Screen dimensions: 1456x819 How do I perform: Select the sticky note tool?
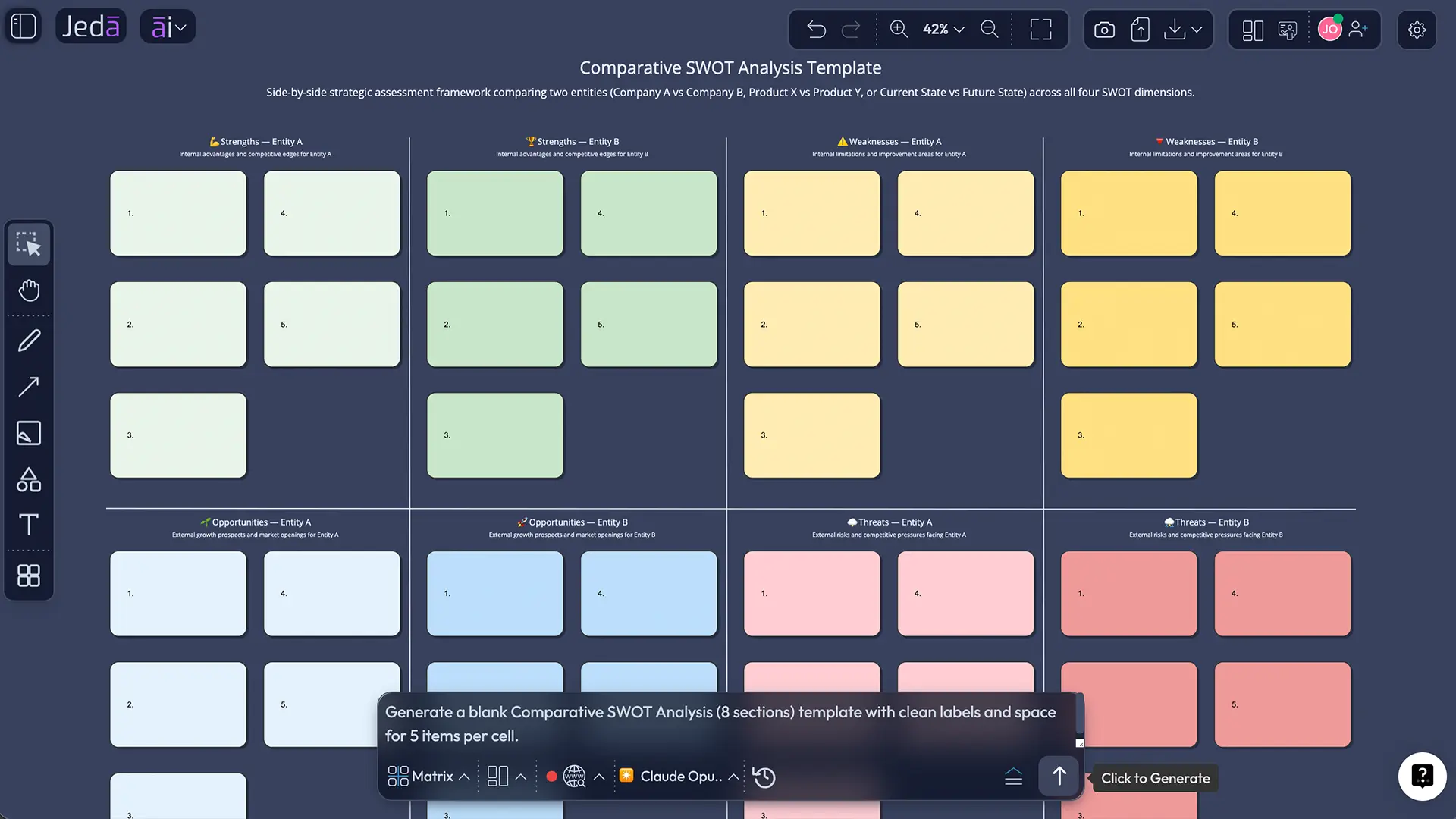pos(29,433)
